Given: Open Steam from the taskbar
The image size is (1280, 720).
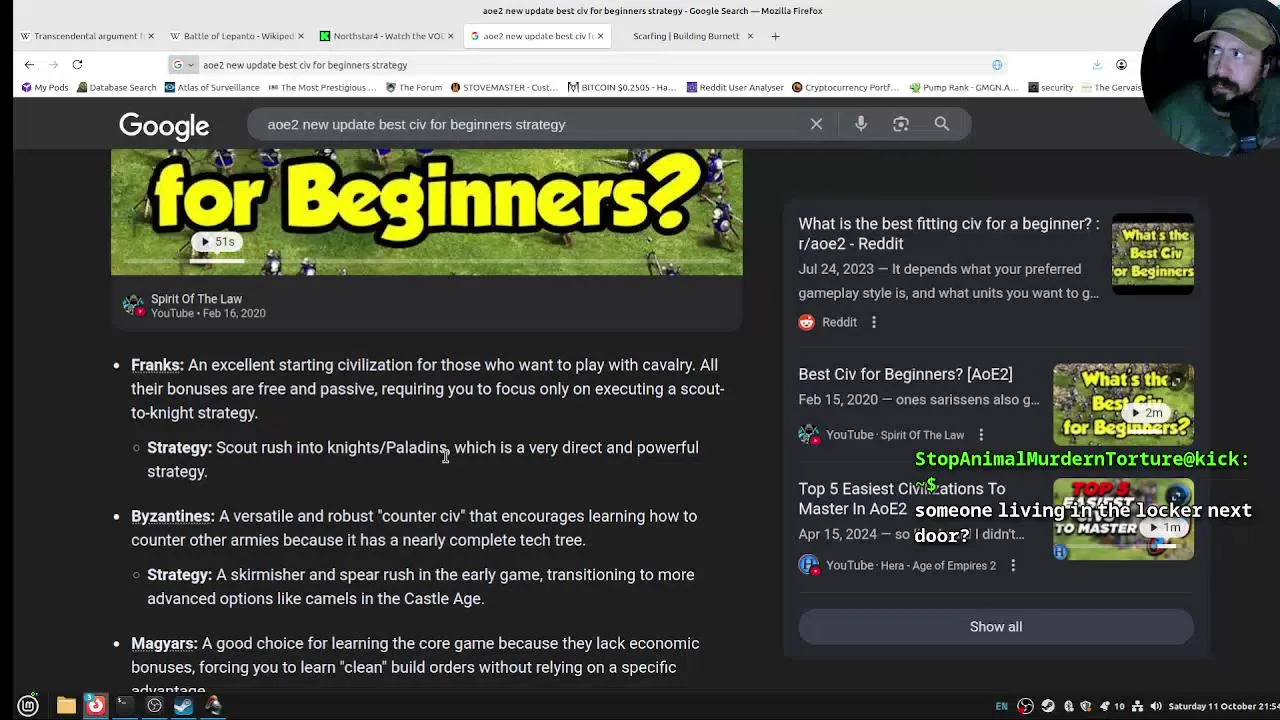Looking at the screenshot, I should 183,706.
